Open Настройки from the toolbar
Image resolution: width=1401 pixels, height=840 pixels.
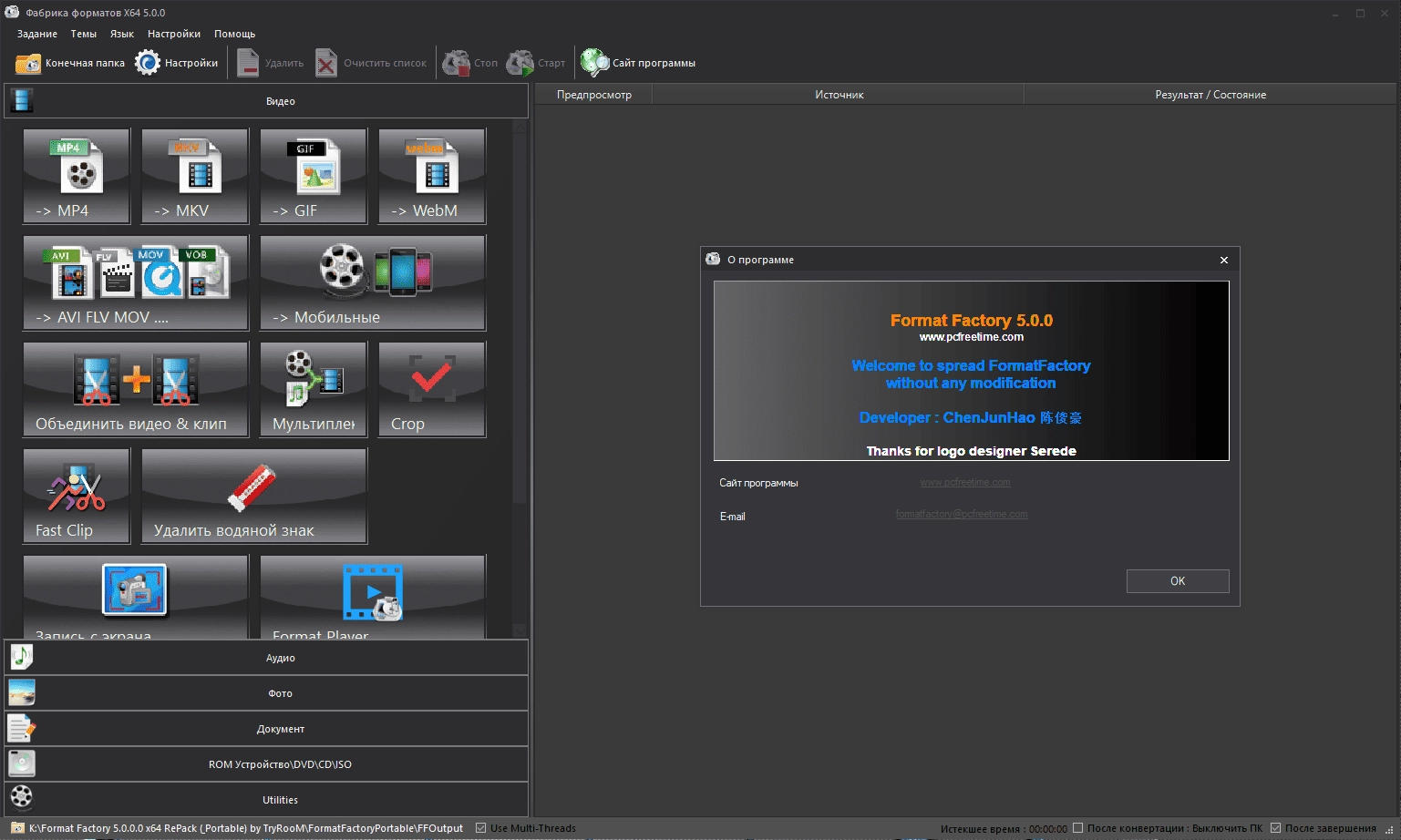[x=177, y=63]
